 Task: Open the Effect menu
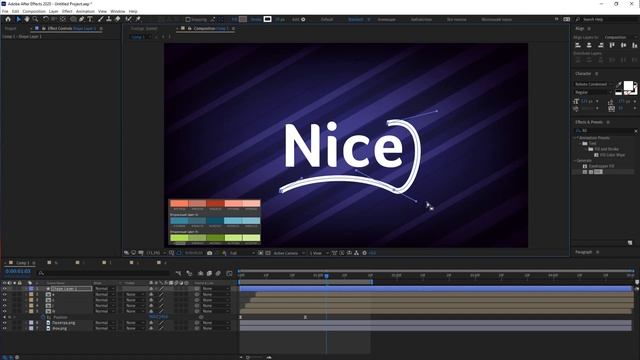coord(67,11)
